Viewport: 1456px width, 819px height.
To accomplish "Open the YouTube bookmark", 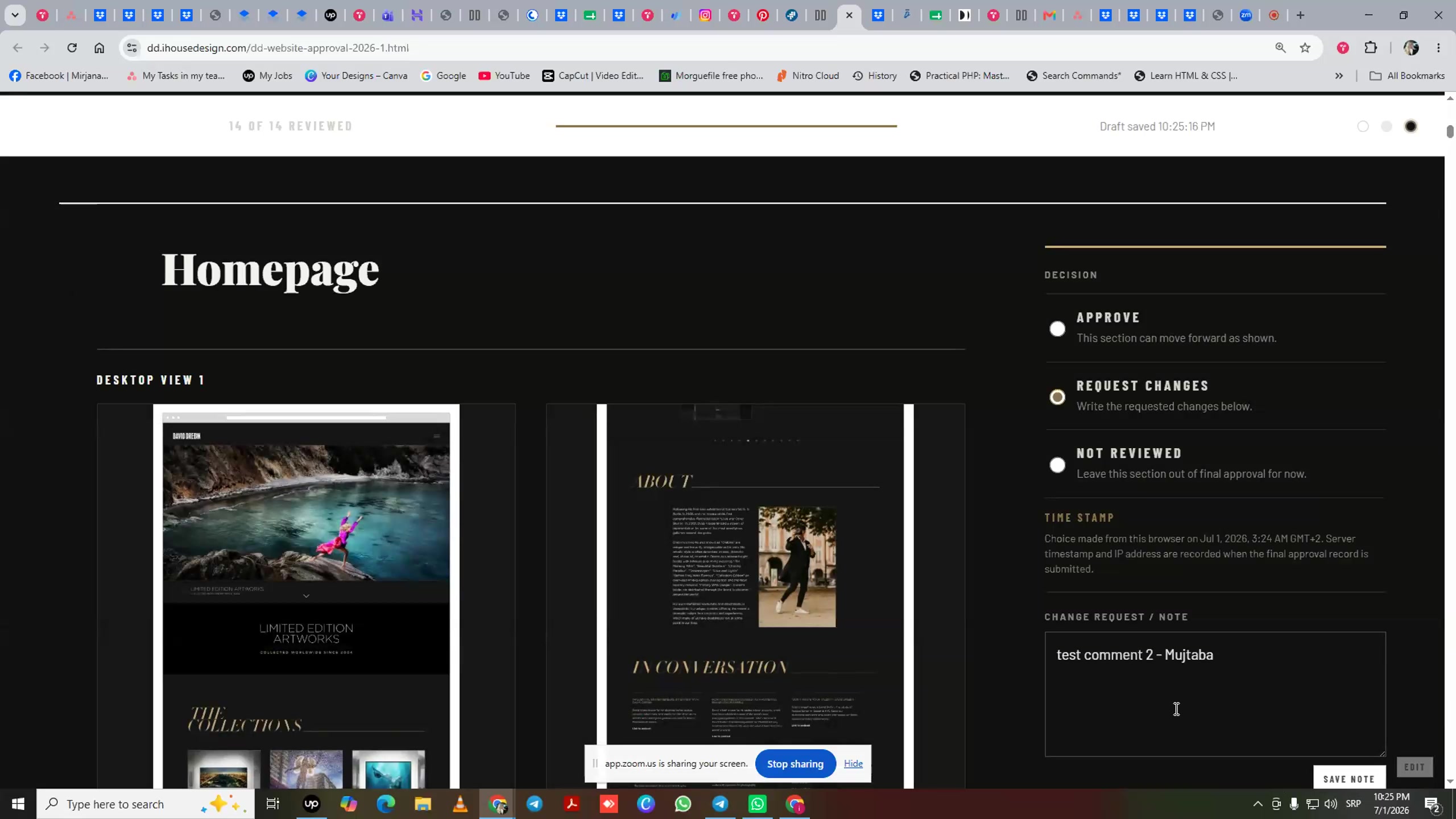I will [x=504, y=76].
